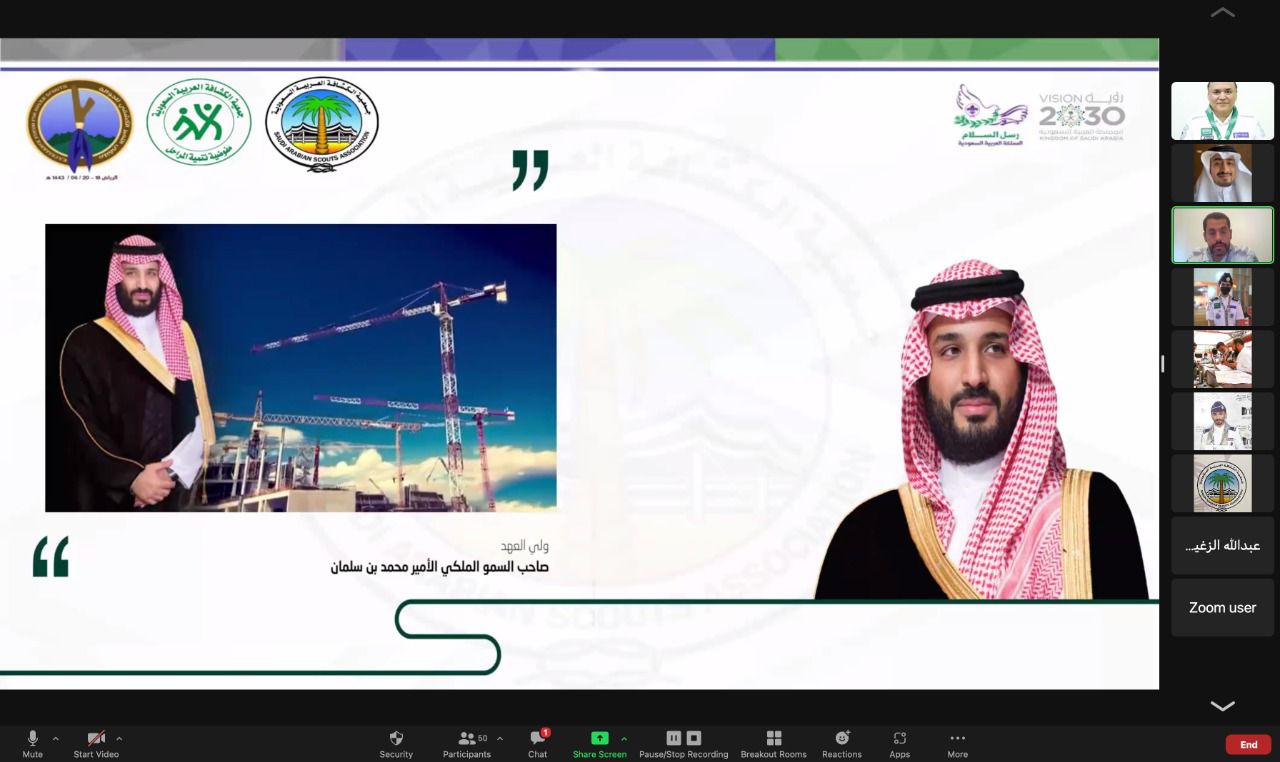Click the green Share Screen icon

coord(599,739)
